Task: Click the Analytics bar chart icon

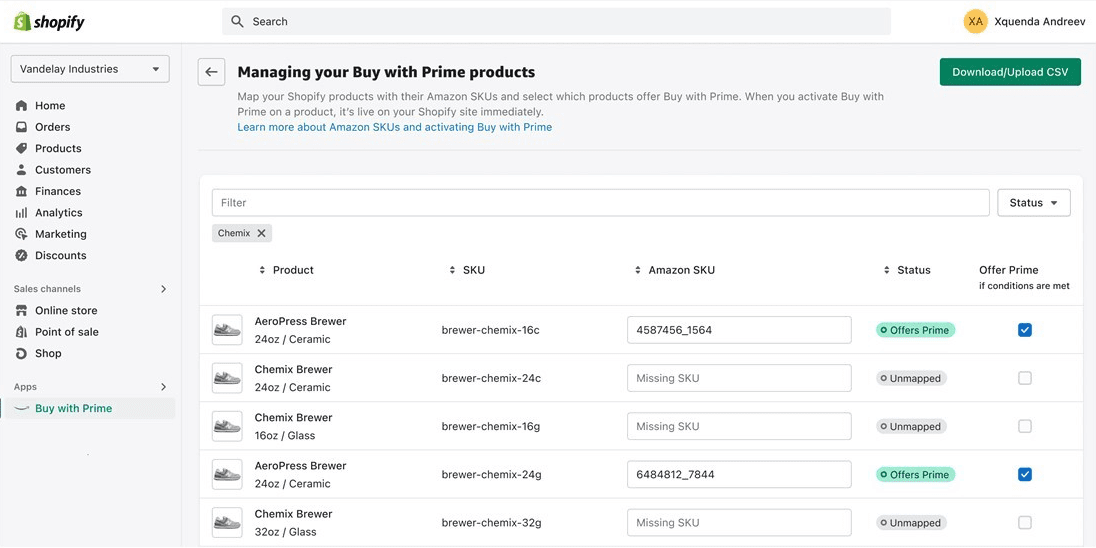Action: pyautogui.click(x=22, y=212)
